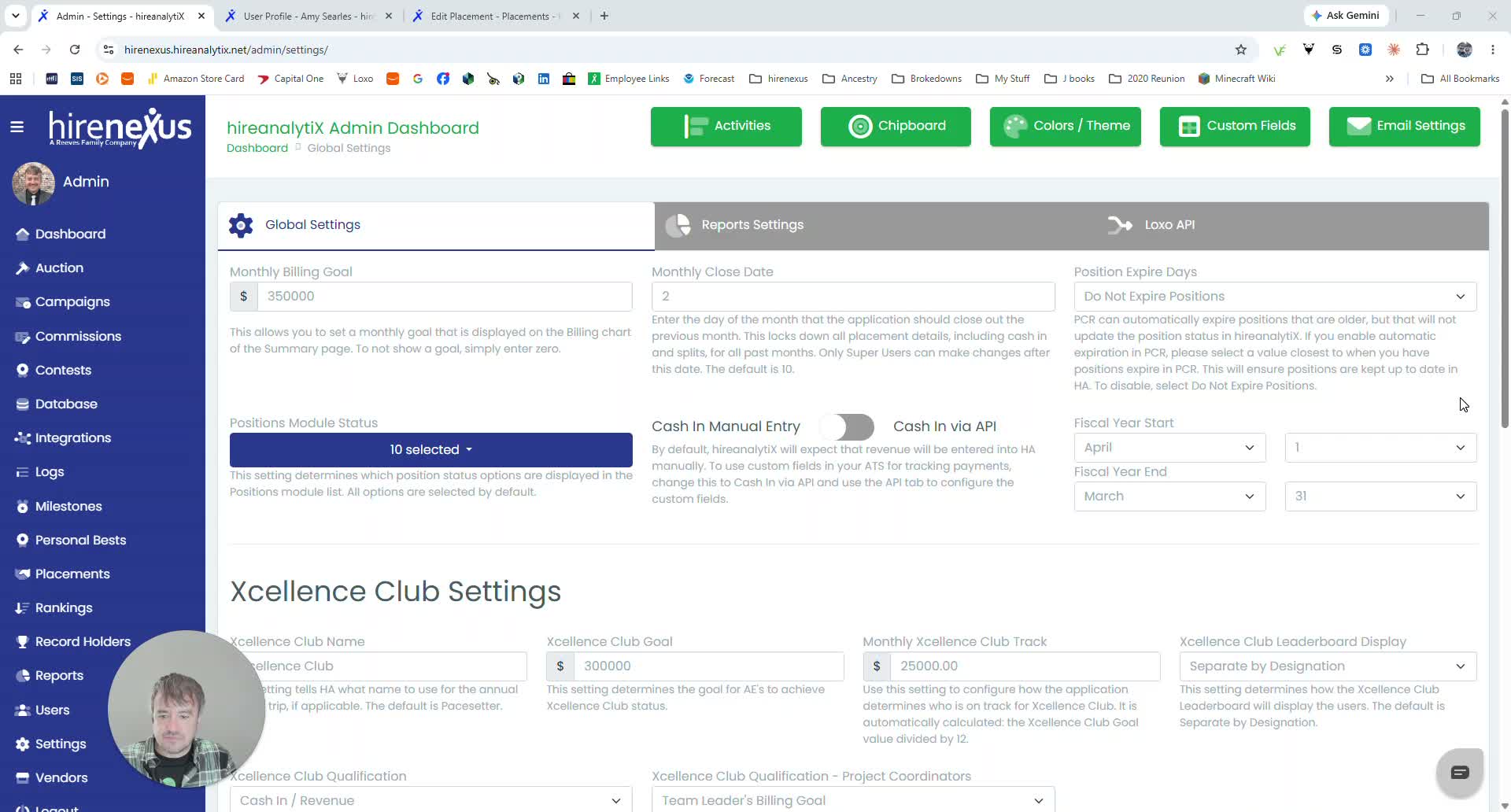Open Positions Module Status 10 selected dropdown
The width and height of the screenshot is (1511, 812).
coord(431,449)
